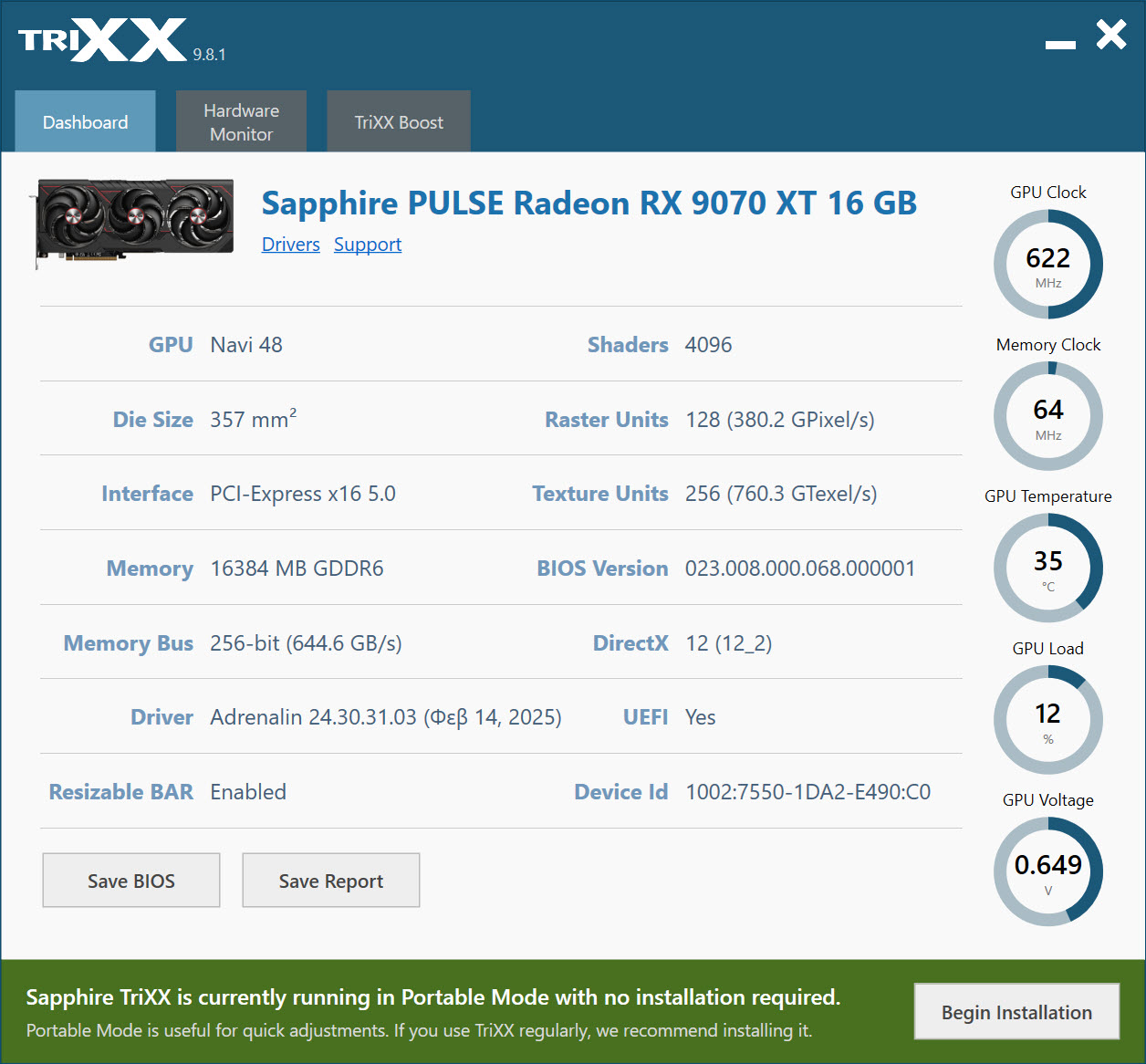Click the Memory value 16384 MB GDDR6
1146x1064 pixels.
click(x=297, y=569)
